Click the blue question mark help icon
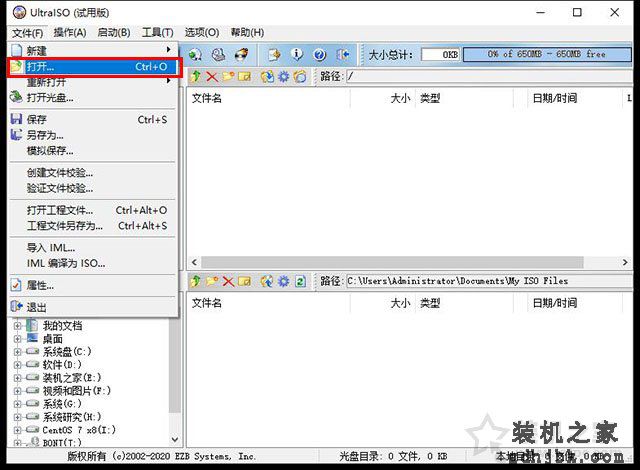 click(320, 54)
